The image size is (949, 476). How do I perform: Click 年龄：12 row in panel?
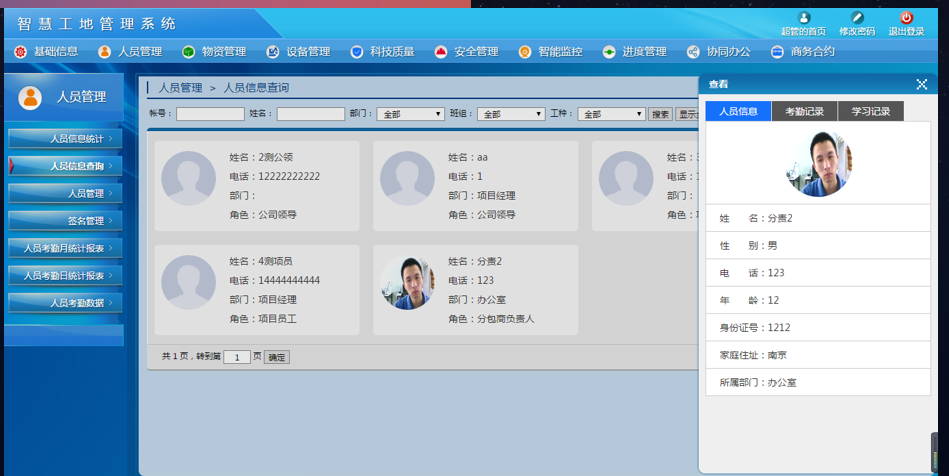tap(818, 300)
